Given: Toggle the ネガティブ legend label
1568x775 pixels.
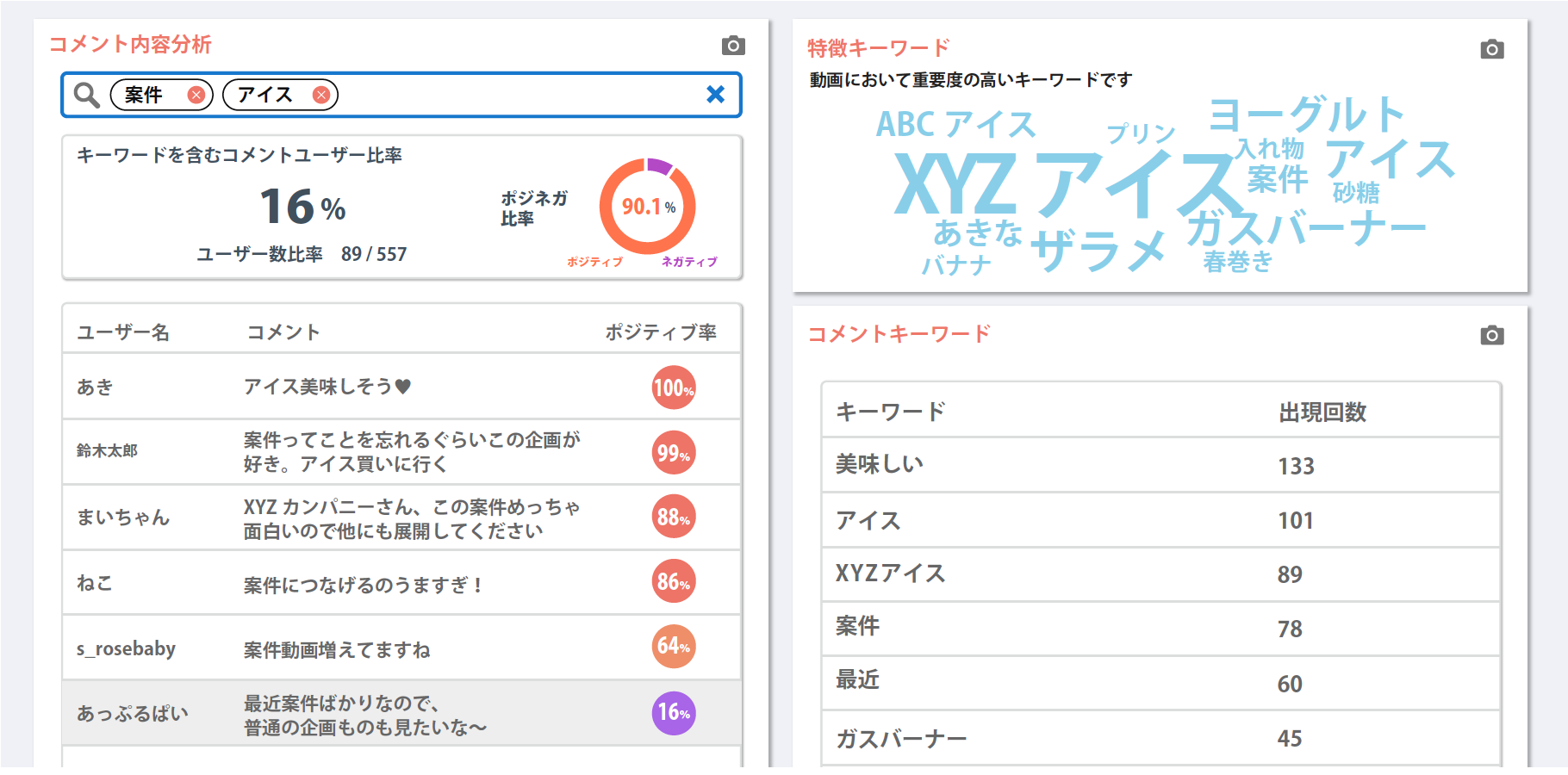Looking at the screenshot, I should coord(690,262).
